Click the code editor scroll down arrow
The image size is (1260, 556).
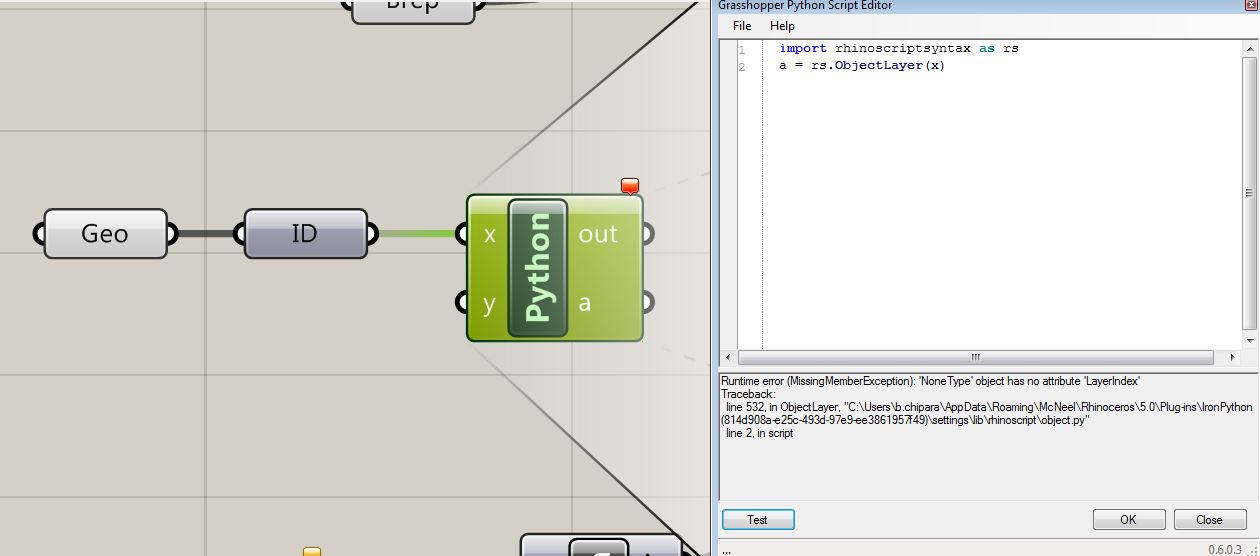[1249, 341]
